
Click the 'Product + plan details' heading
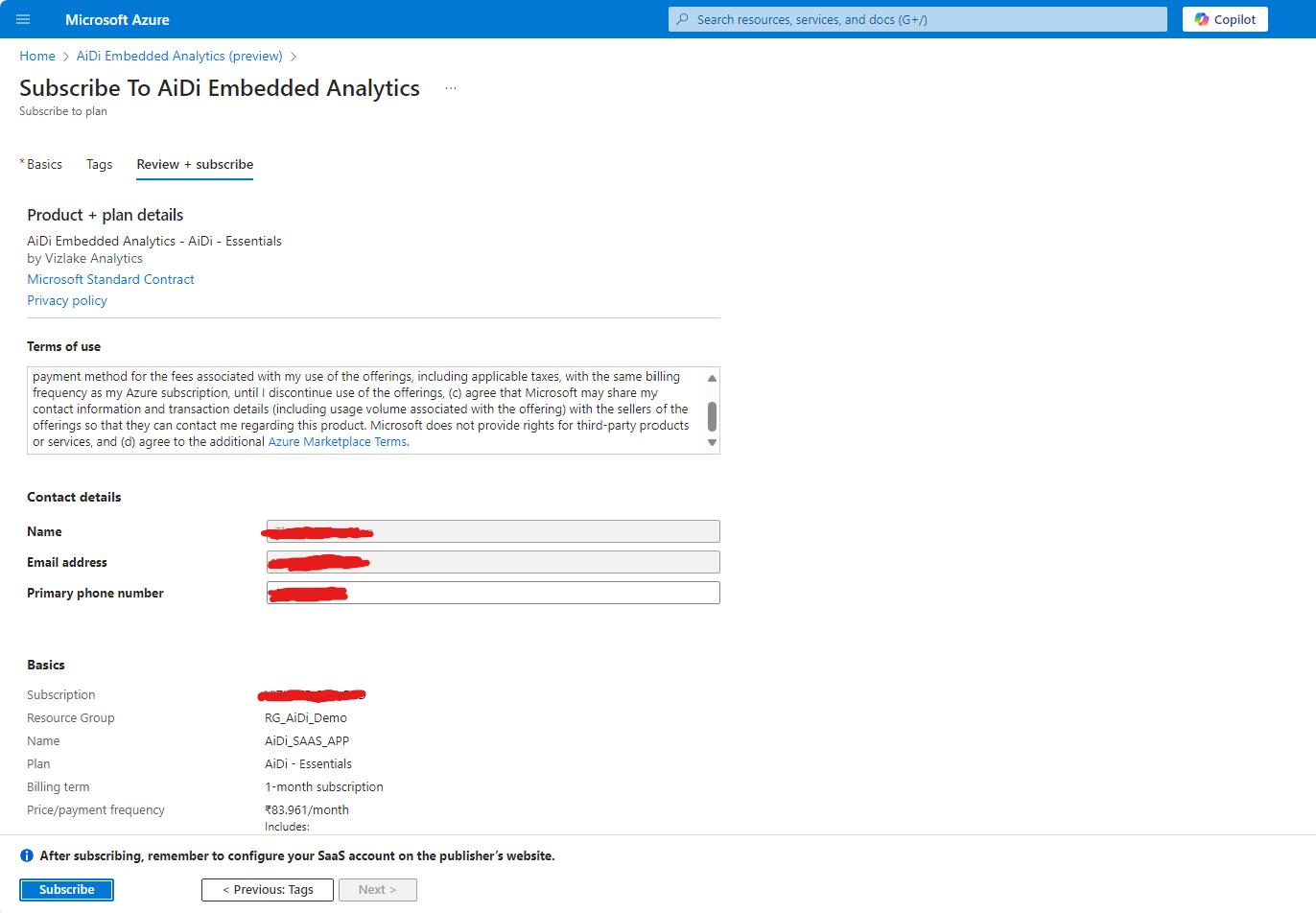[x=105, y=215]
